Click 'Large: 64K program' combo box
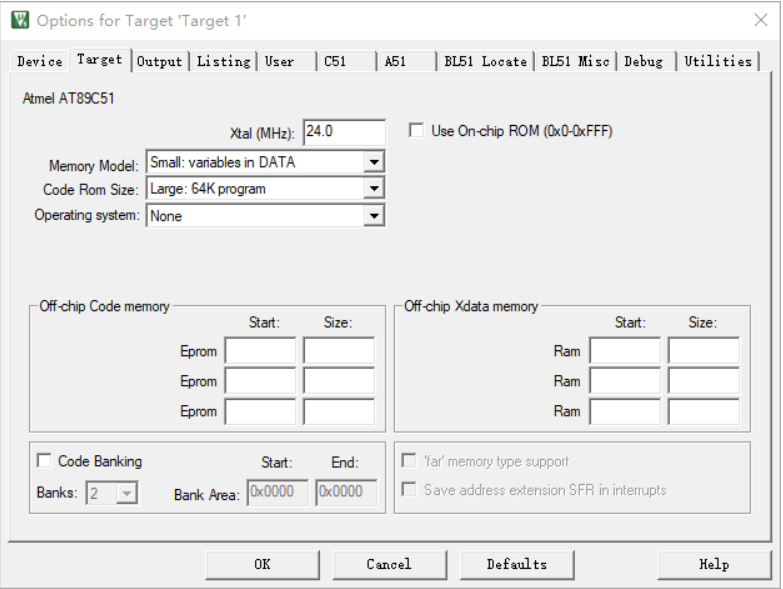 (265, 189)
